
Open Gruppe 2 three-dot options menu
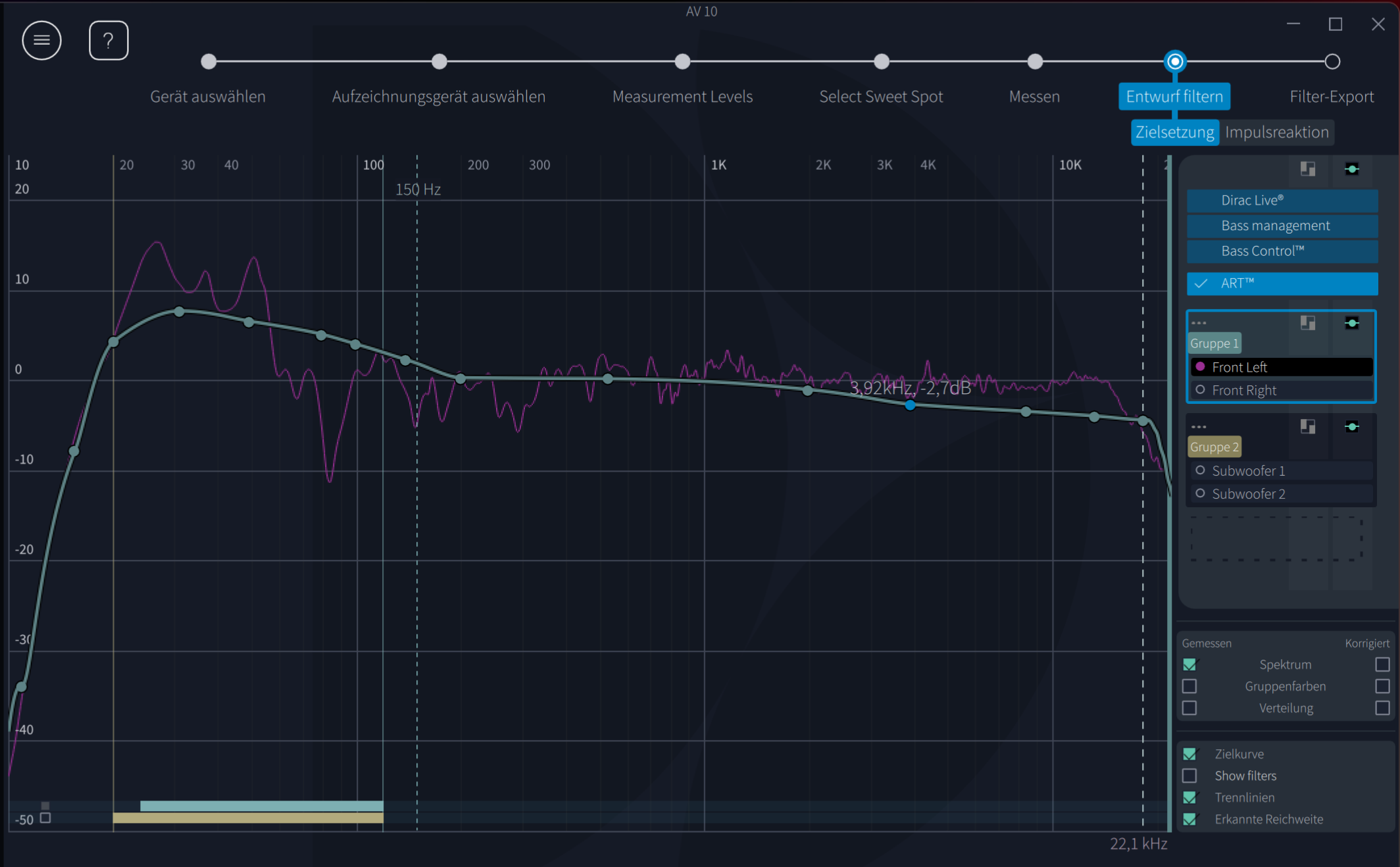pos(1199,427)
